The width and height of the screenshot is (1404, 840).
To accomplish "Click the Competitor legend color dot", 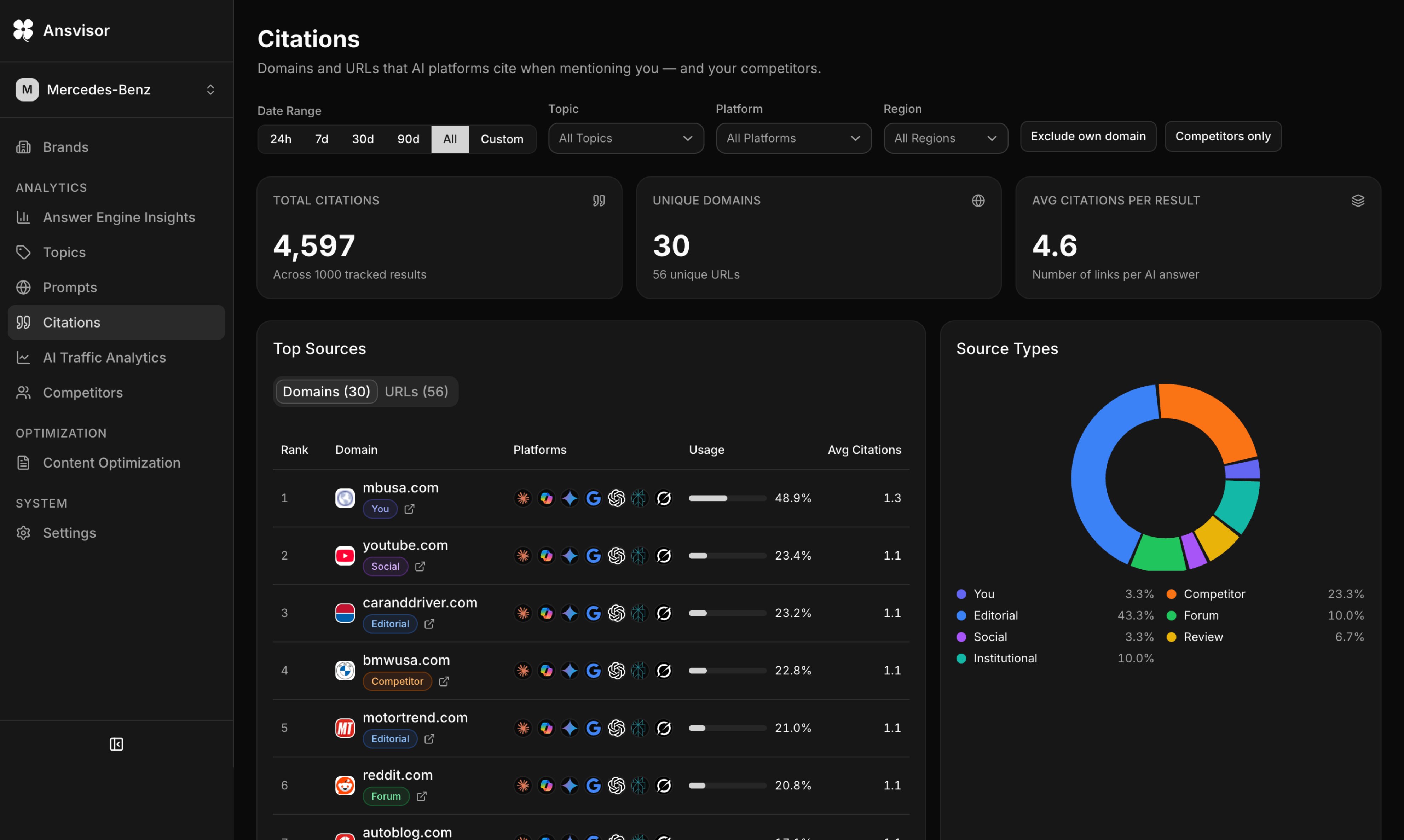I will [1171, 594].
